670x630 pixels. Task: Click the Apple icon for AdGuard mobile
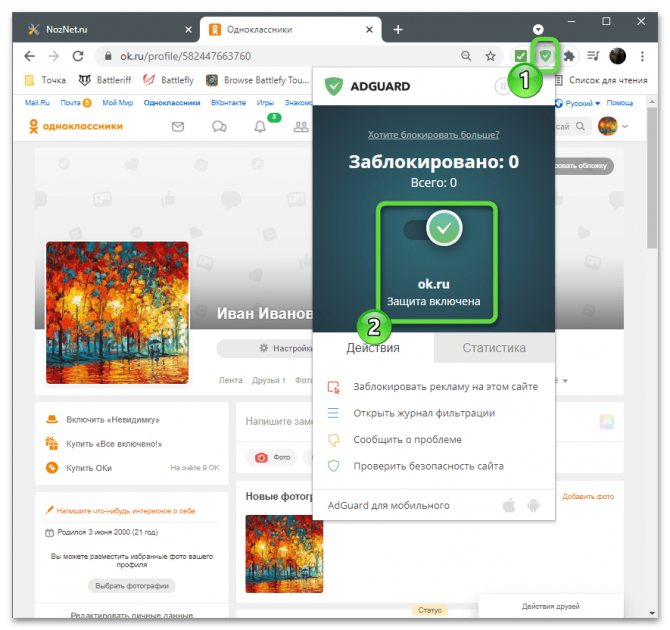pyautogui.click(x=509, y=506)
